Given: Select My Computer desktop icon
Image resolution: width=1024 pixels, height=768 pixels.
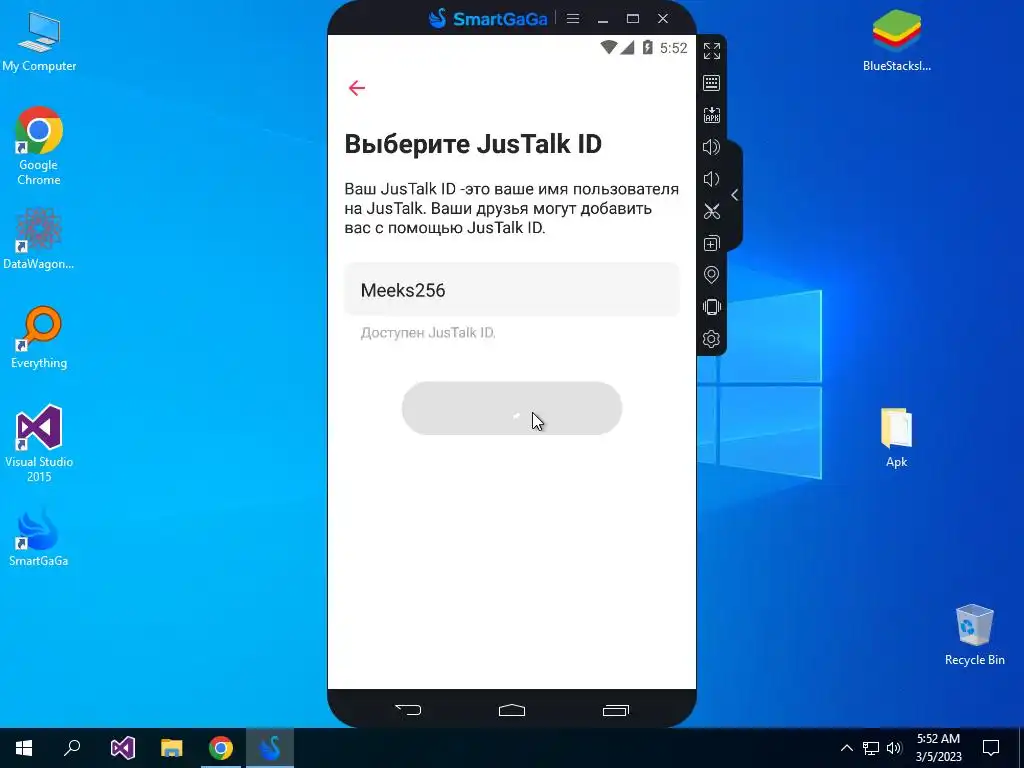Looking at the screenshot, I should (39, 42).
